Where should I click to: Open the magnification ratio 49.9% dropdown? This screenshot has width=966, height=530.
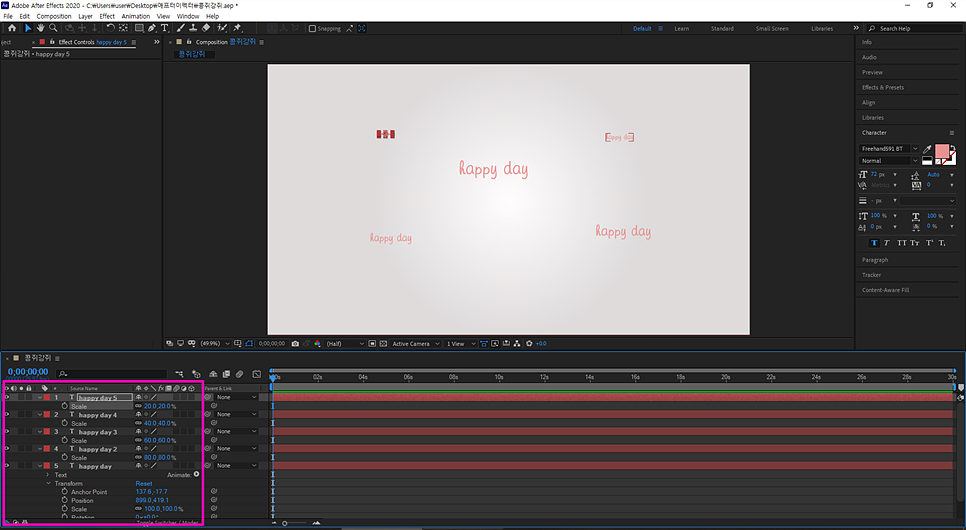coord(215,343)
